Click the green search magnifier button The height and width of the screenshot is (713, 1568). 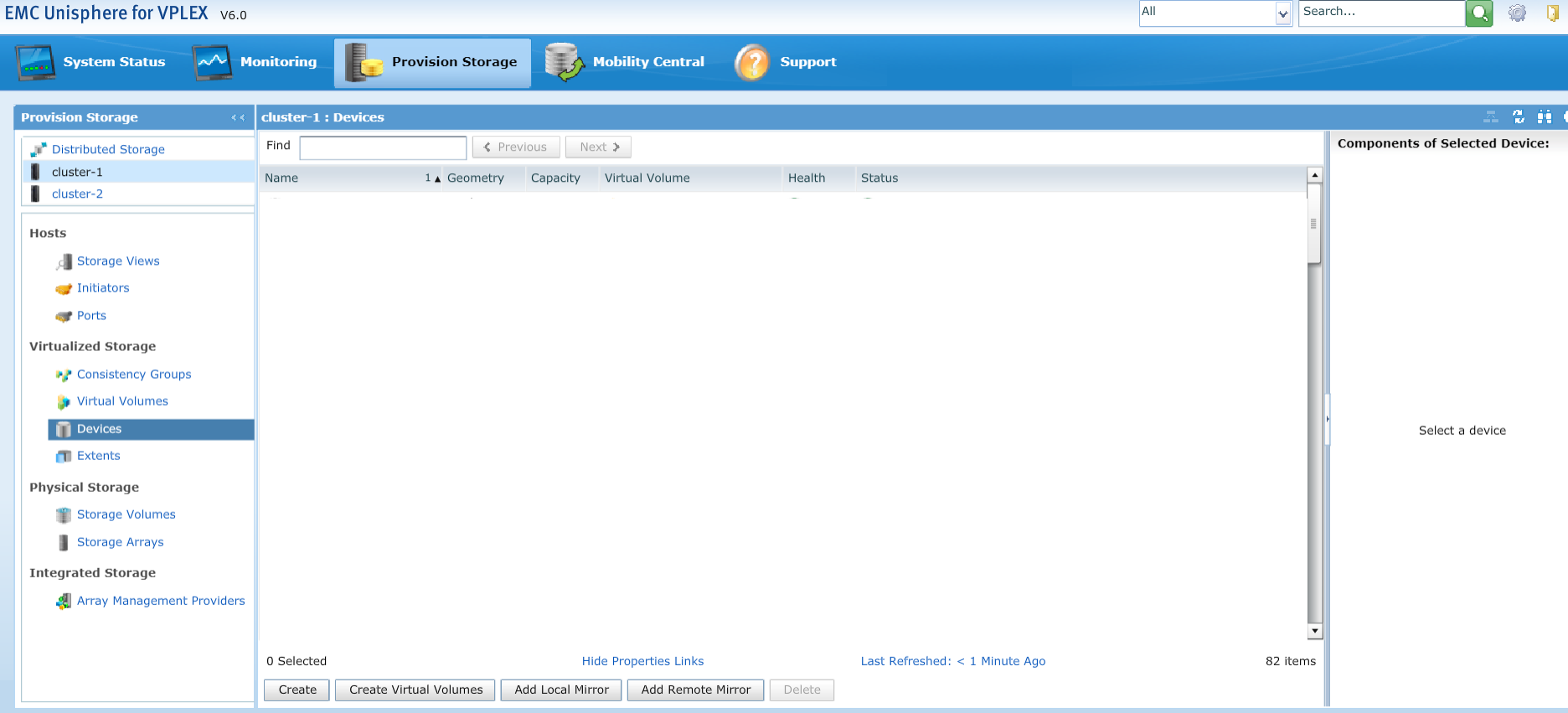[x=1479, y=13]
